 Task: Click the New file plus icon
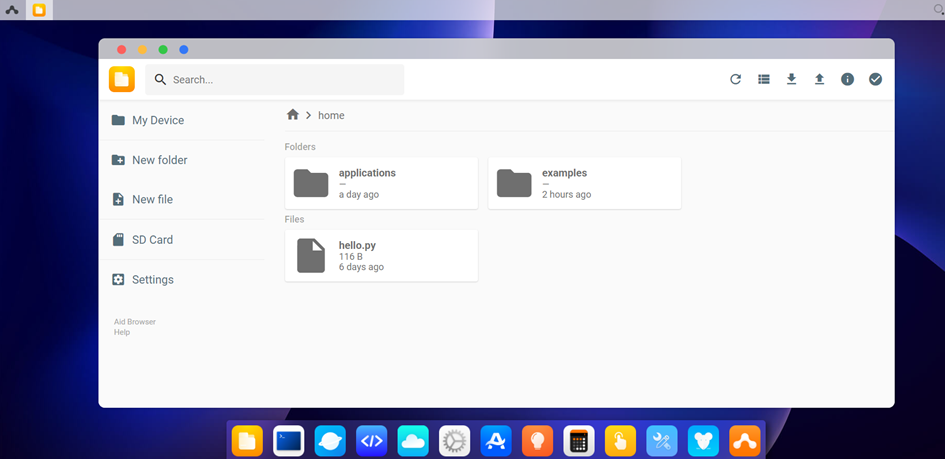(118, 199)
